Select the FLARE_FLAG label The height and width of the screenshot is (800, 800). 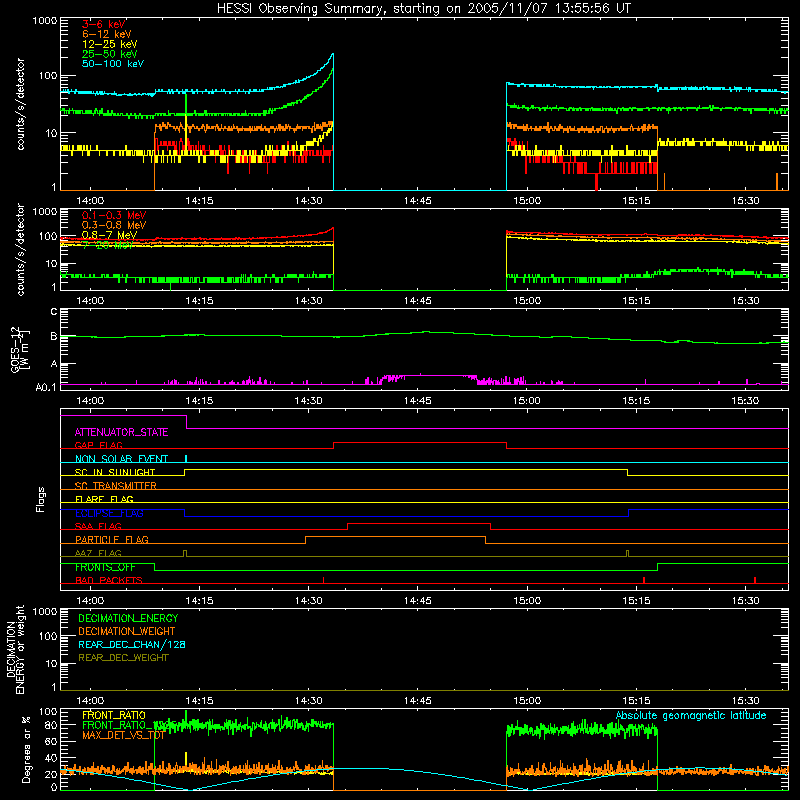(104, 499)
